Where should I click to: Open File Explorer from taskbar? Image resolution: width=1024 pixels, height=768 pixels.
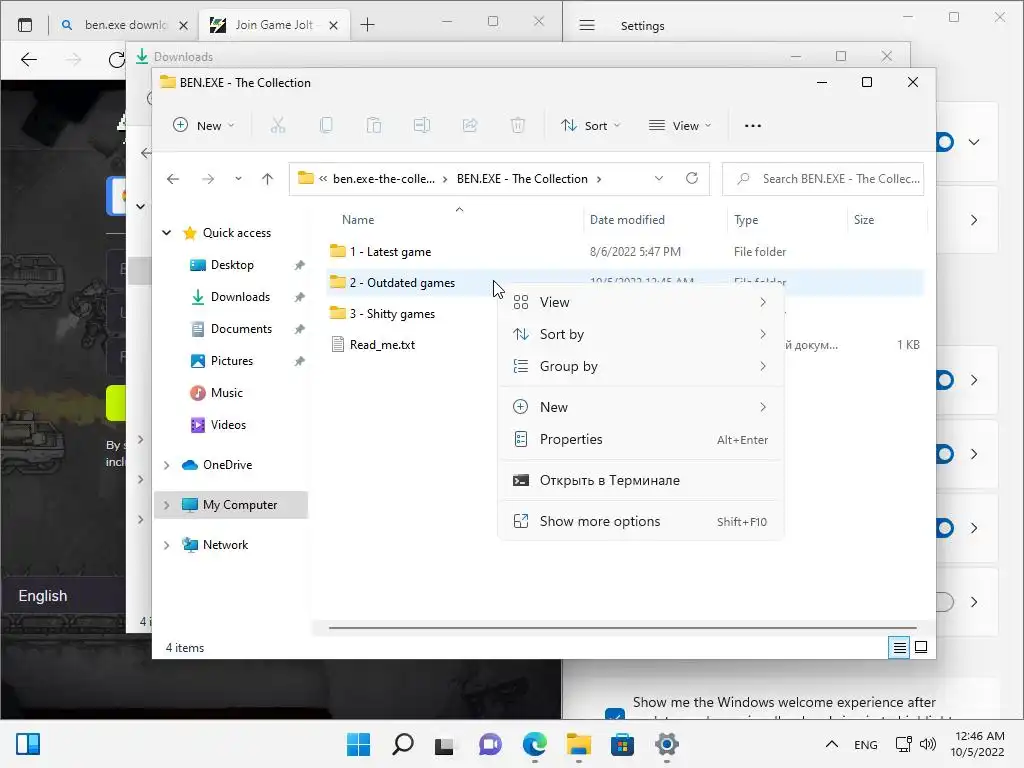[579, 744]
